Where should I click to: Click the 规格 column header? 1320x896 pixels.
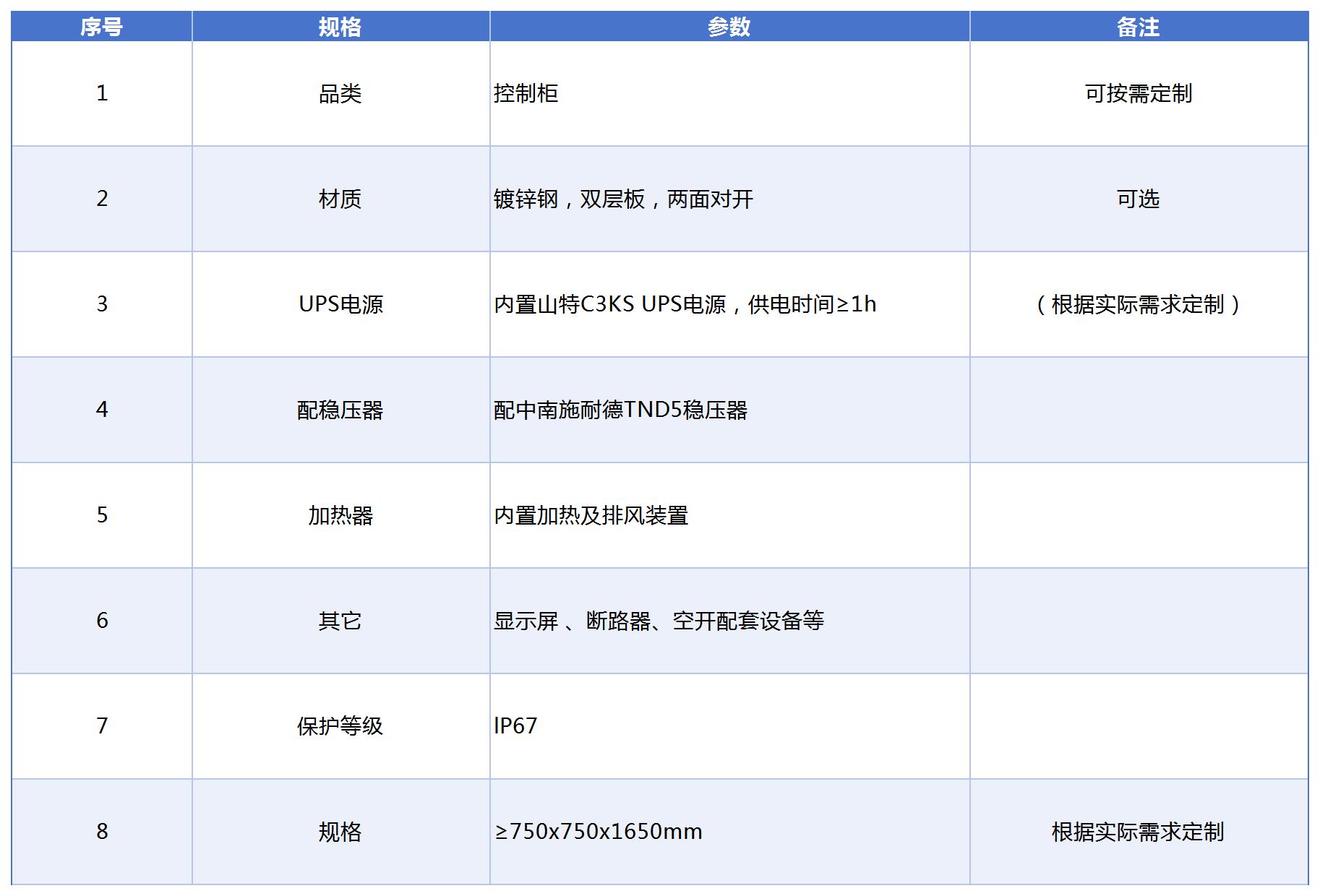[x=340, y=27]
